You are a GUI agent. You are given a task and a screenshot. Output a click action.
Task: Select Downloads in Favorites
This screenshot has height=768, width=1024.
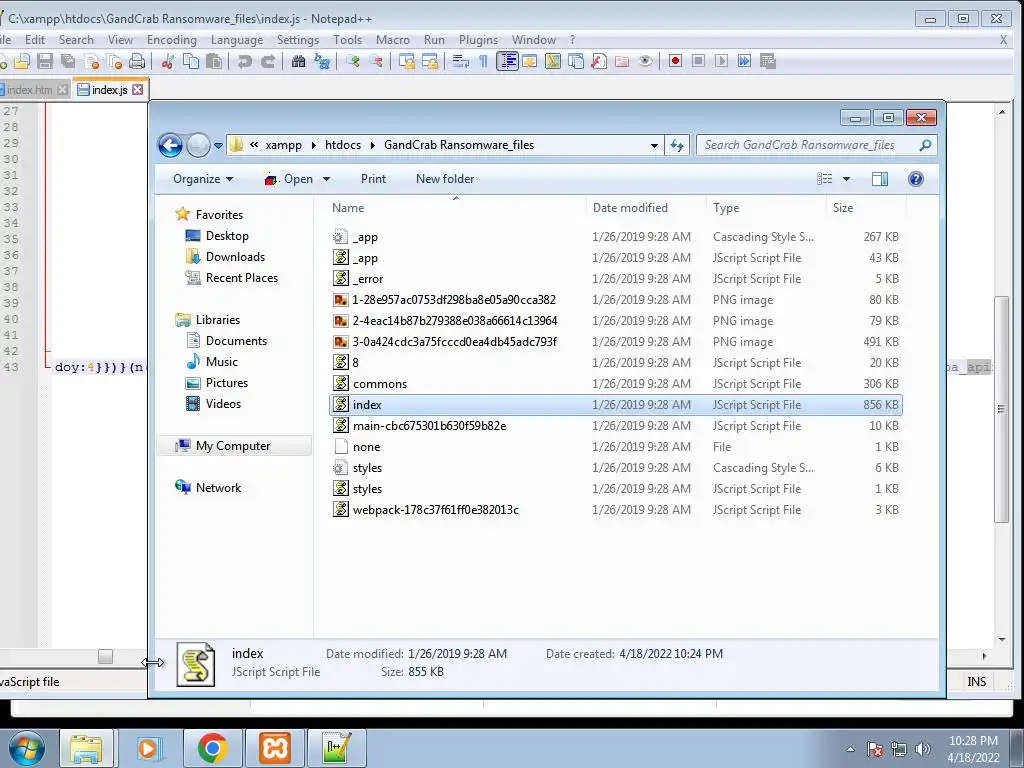pyautogui.click(x=235, y=257)
